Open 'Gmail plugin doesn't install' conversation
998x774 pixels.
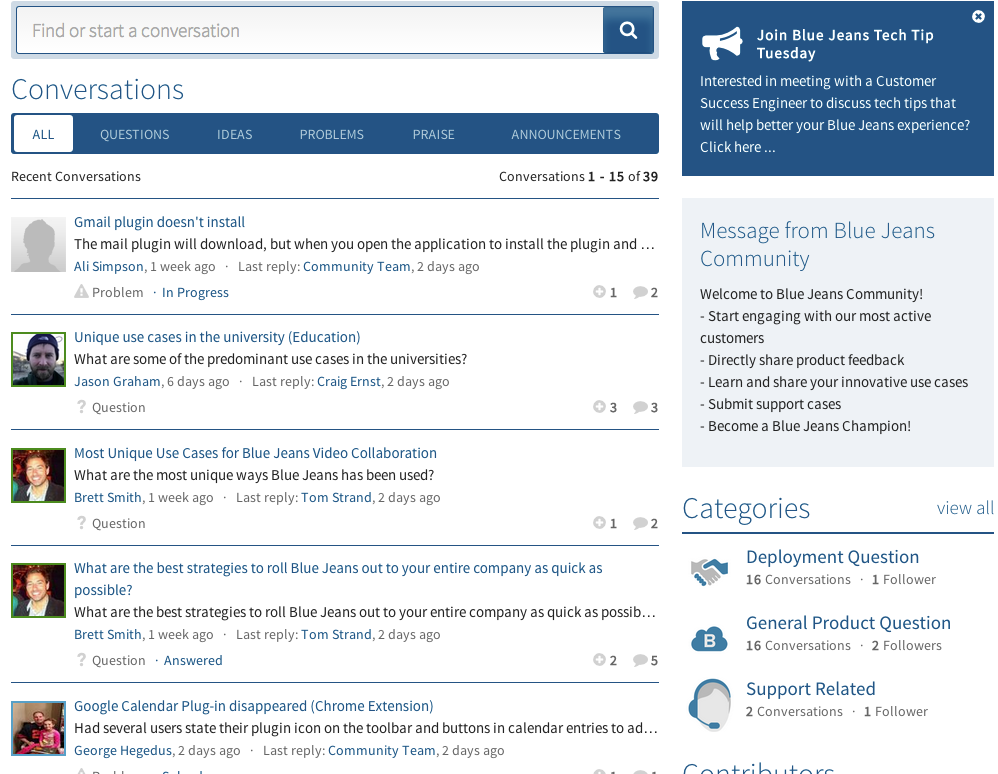159,222
